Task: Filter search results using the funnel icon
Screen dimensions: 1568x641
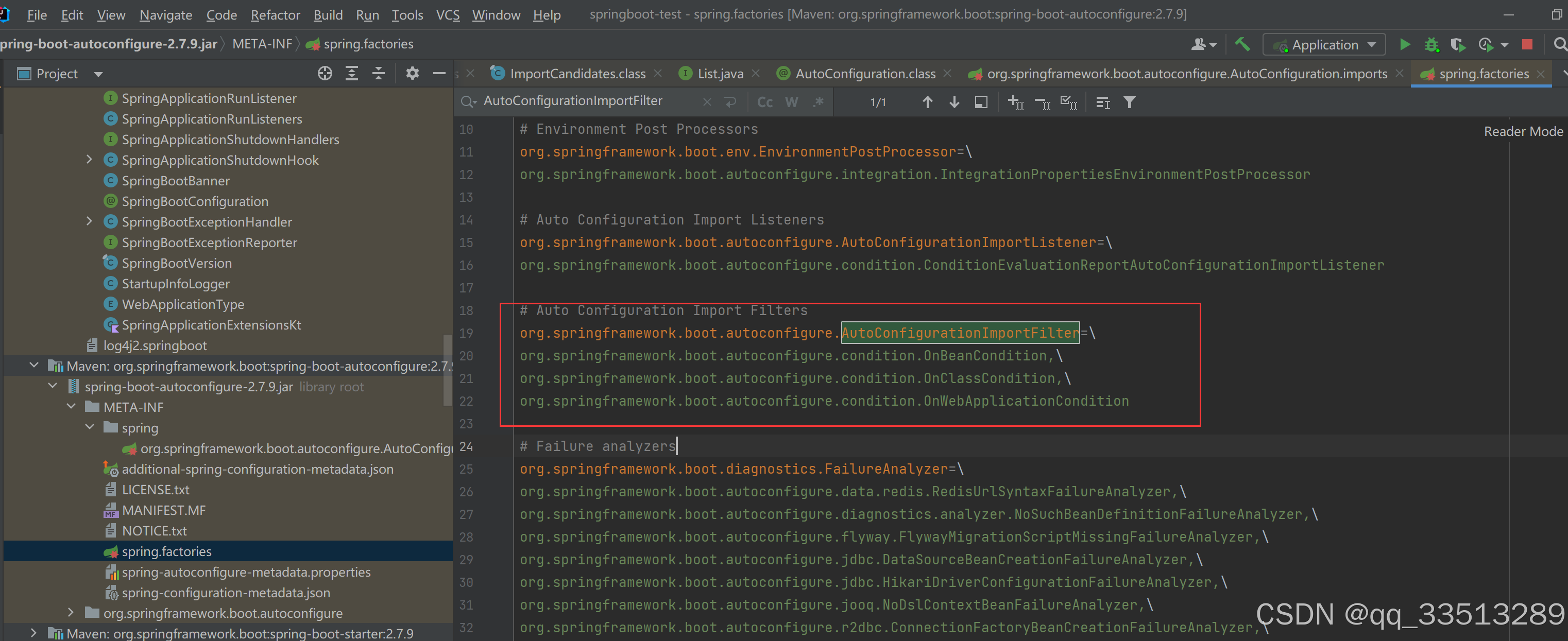Action: point(1130,101)
